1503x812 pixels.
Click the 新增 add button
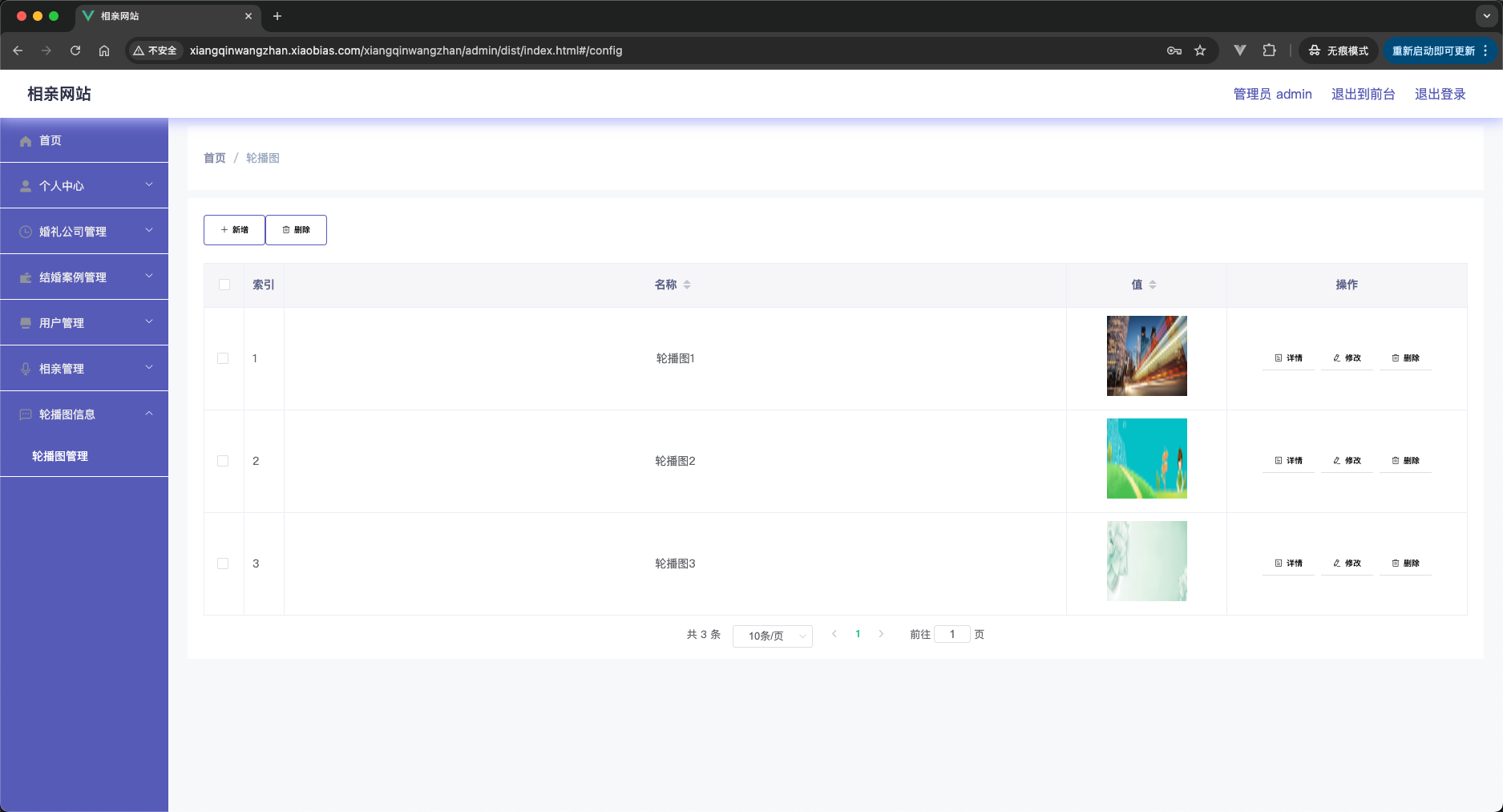(234, 230)
